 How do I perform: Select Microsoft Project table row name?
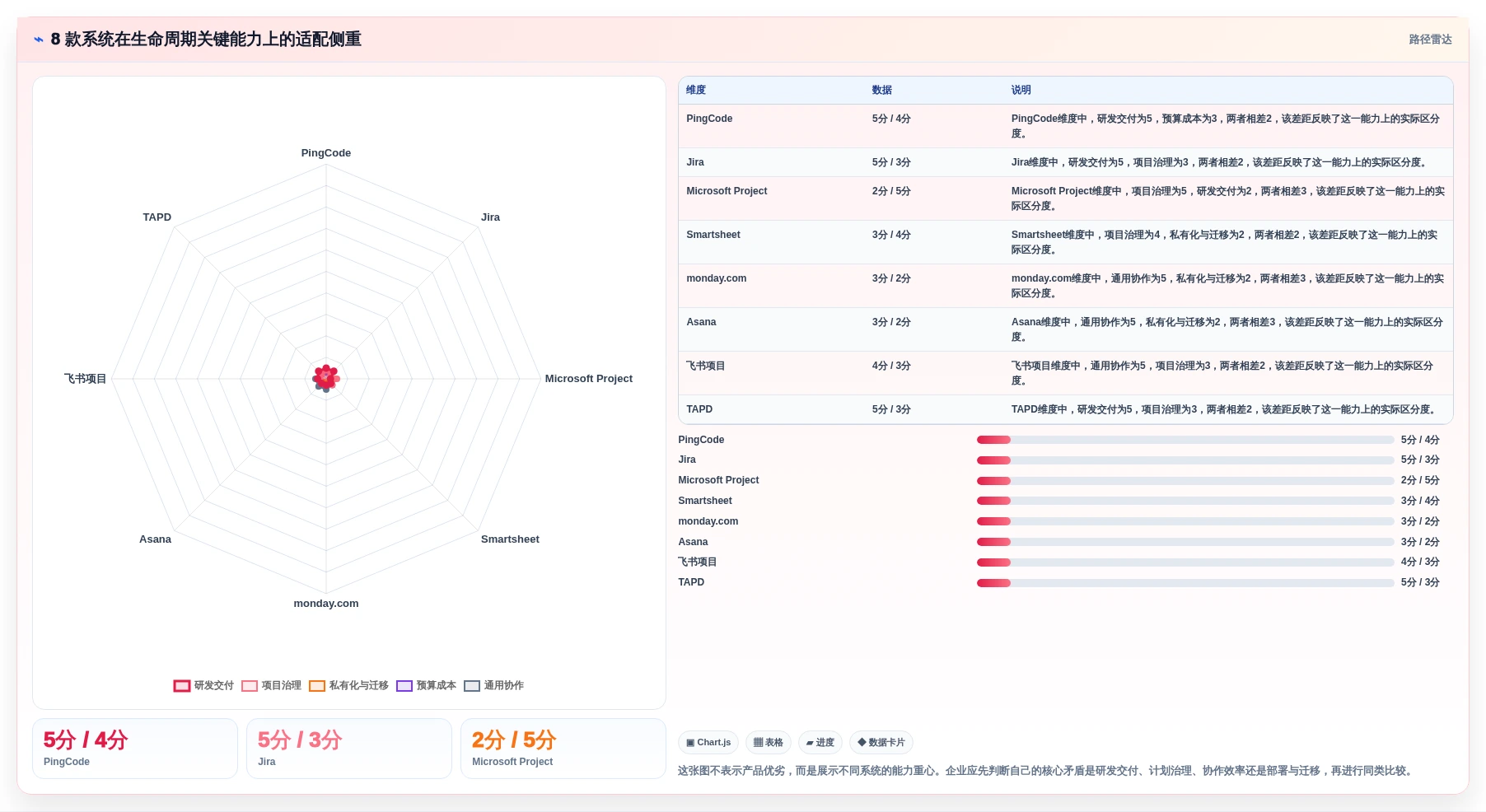tap(727, 191)
